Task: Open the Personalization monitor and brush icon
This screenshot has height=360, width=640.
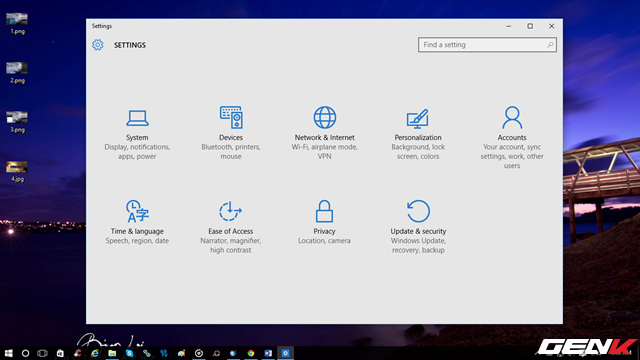Action: coord(418,118)
